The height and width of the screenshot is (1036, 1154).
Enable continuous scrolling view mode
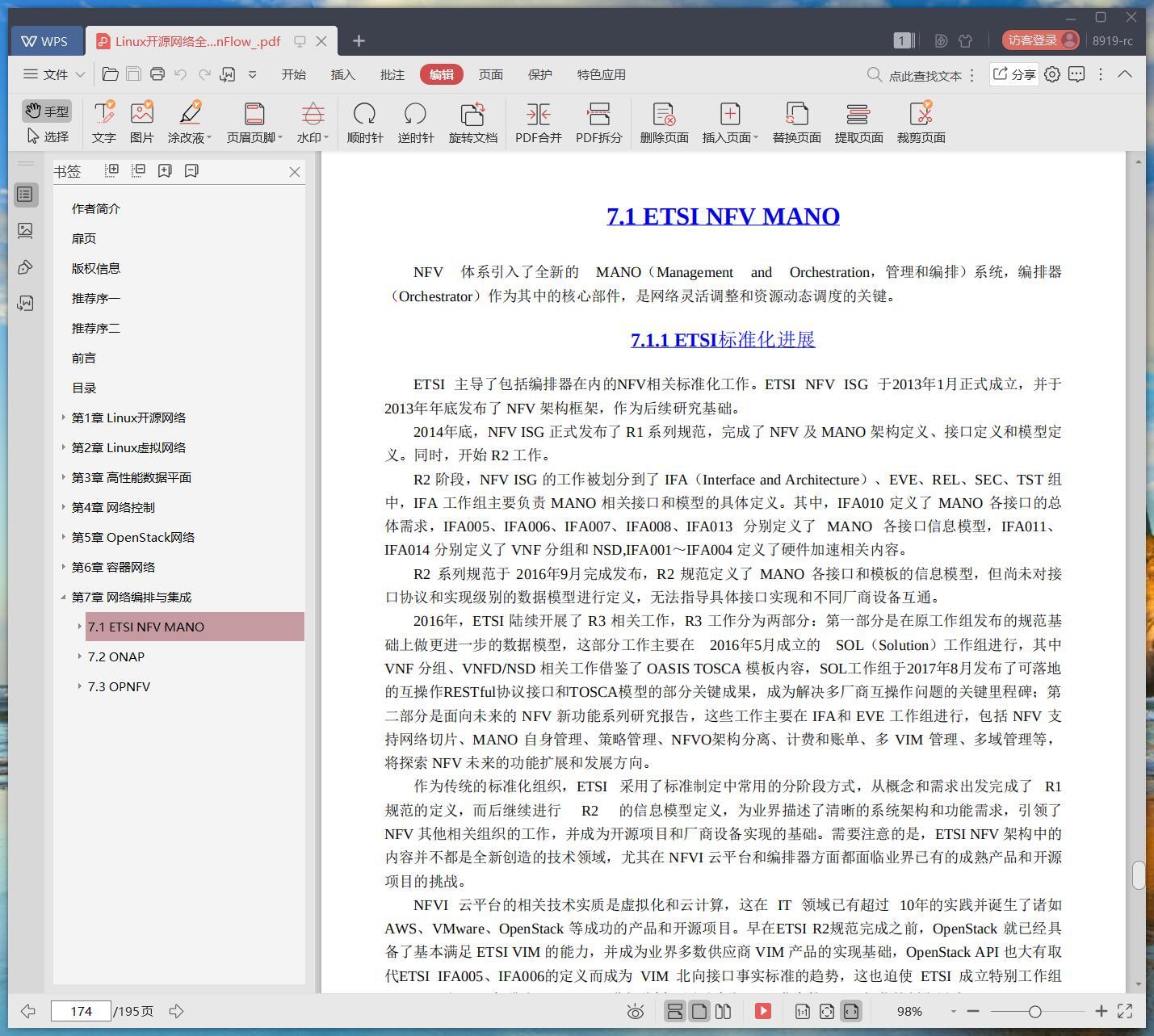[674, 1011]
